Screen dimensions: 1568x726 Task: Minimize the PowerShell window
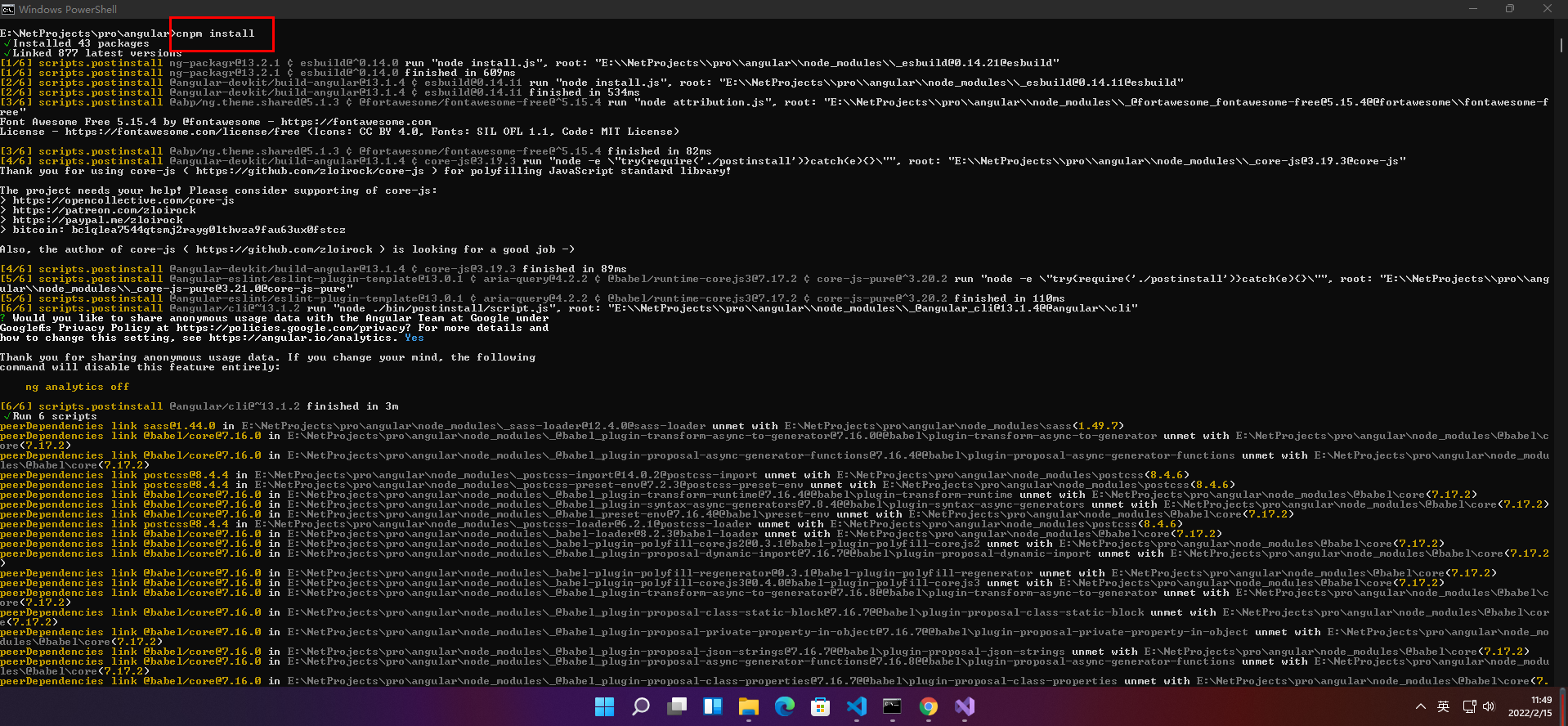click(x=1473, y=9)
